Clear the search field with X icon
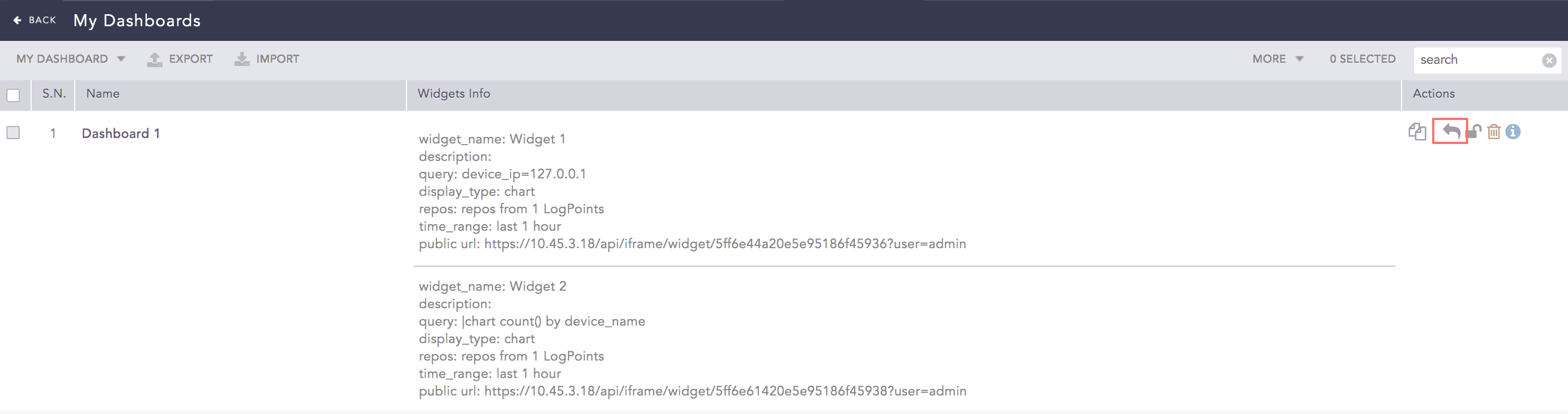 (x=1549, y=59)
